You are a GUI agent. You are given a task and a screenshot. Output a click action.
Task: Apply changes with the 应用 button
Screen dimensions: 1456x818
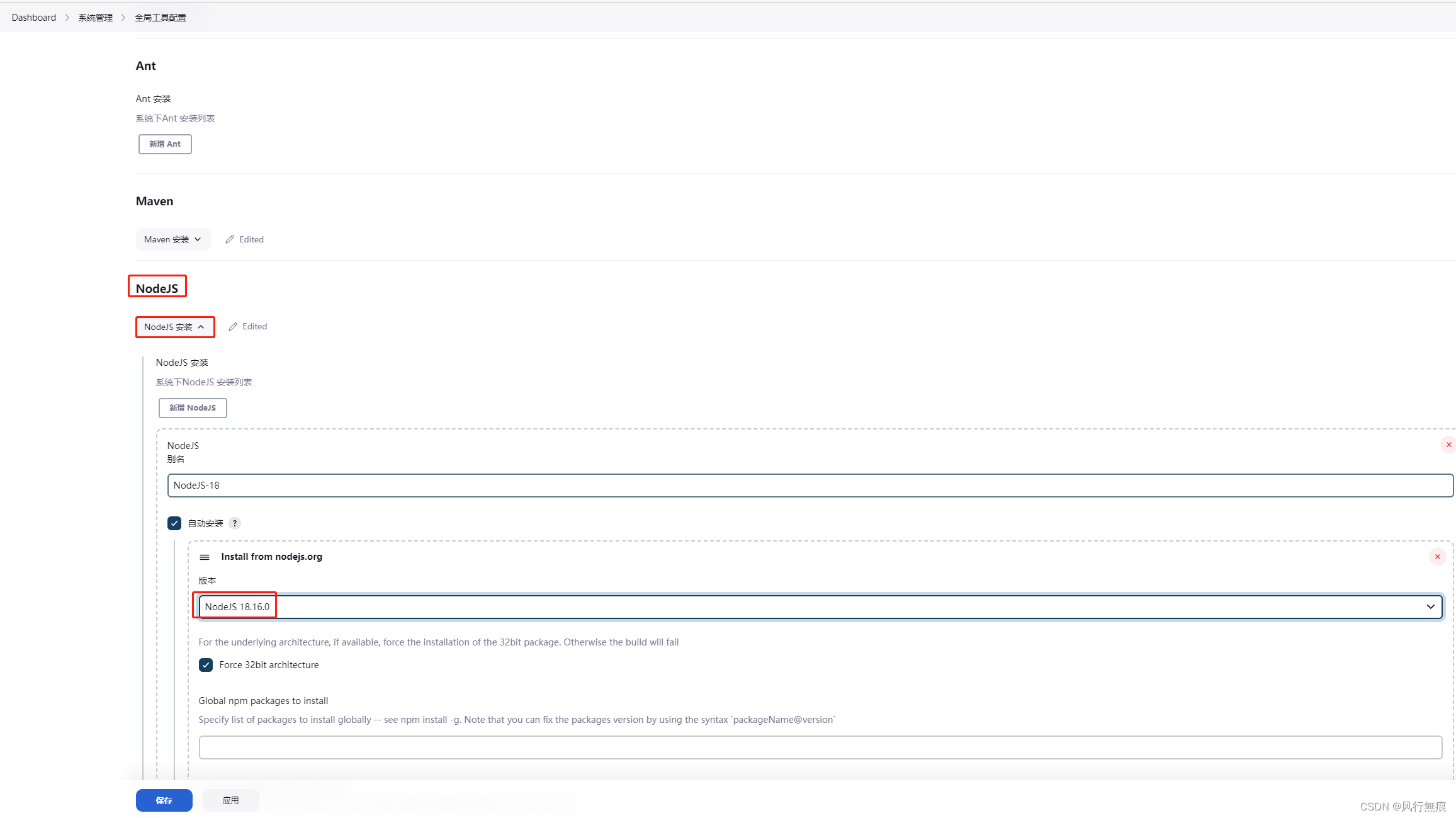pos(230,800)
